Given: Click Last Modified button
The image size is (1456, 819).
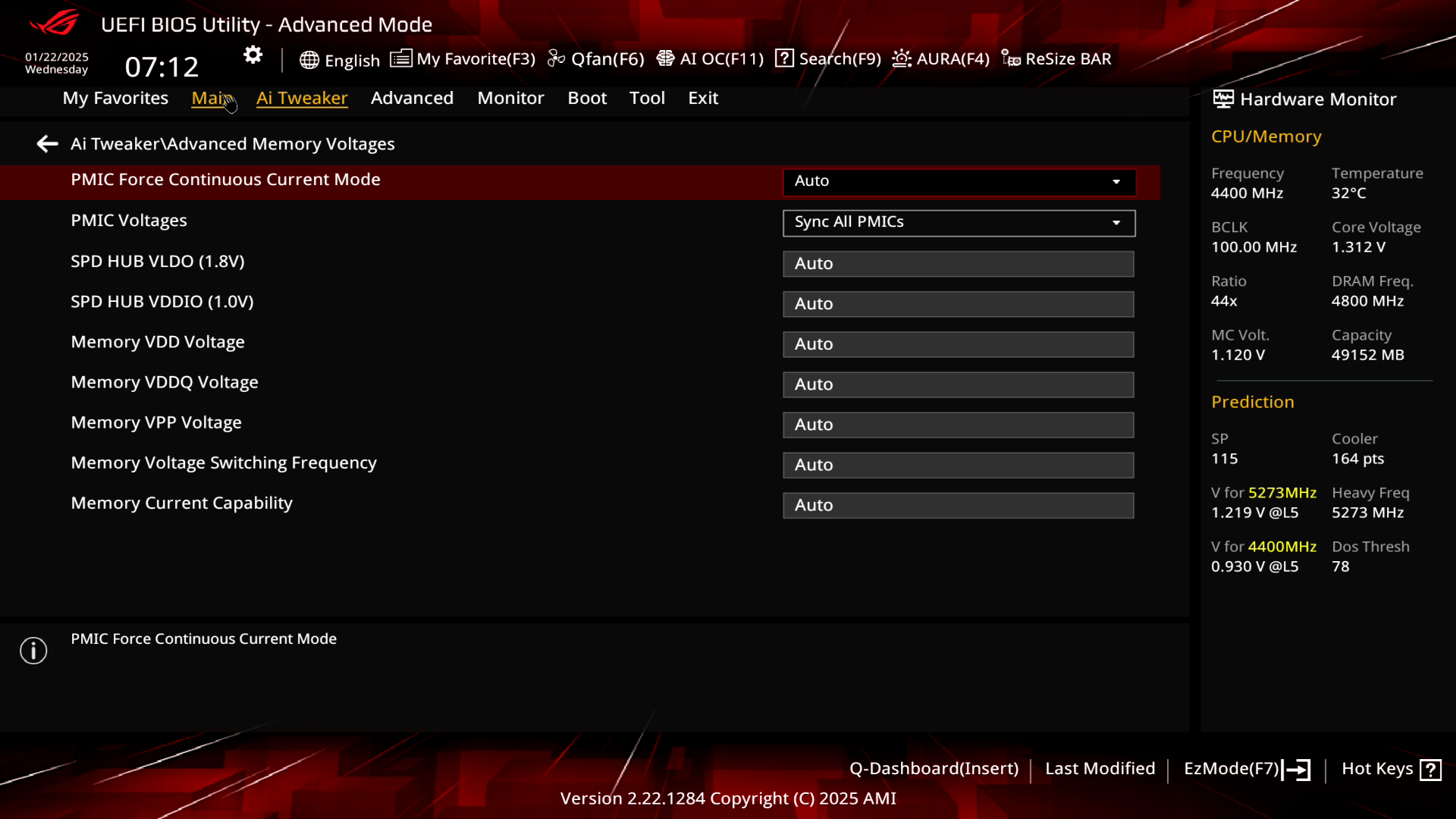Looking at the screenshot, I should click(x=1100, y=769).
